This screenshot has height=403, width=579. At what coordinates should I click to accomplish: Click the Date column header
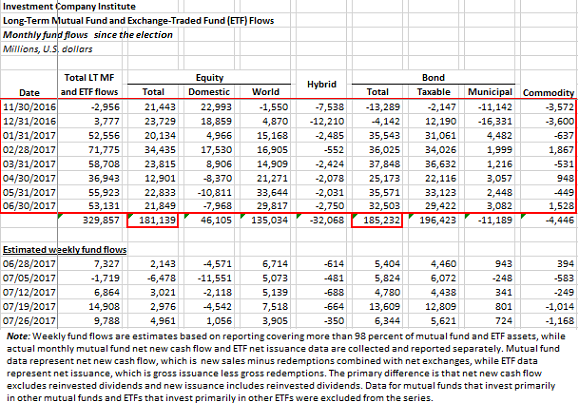(29, 92)
